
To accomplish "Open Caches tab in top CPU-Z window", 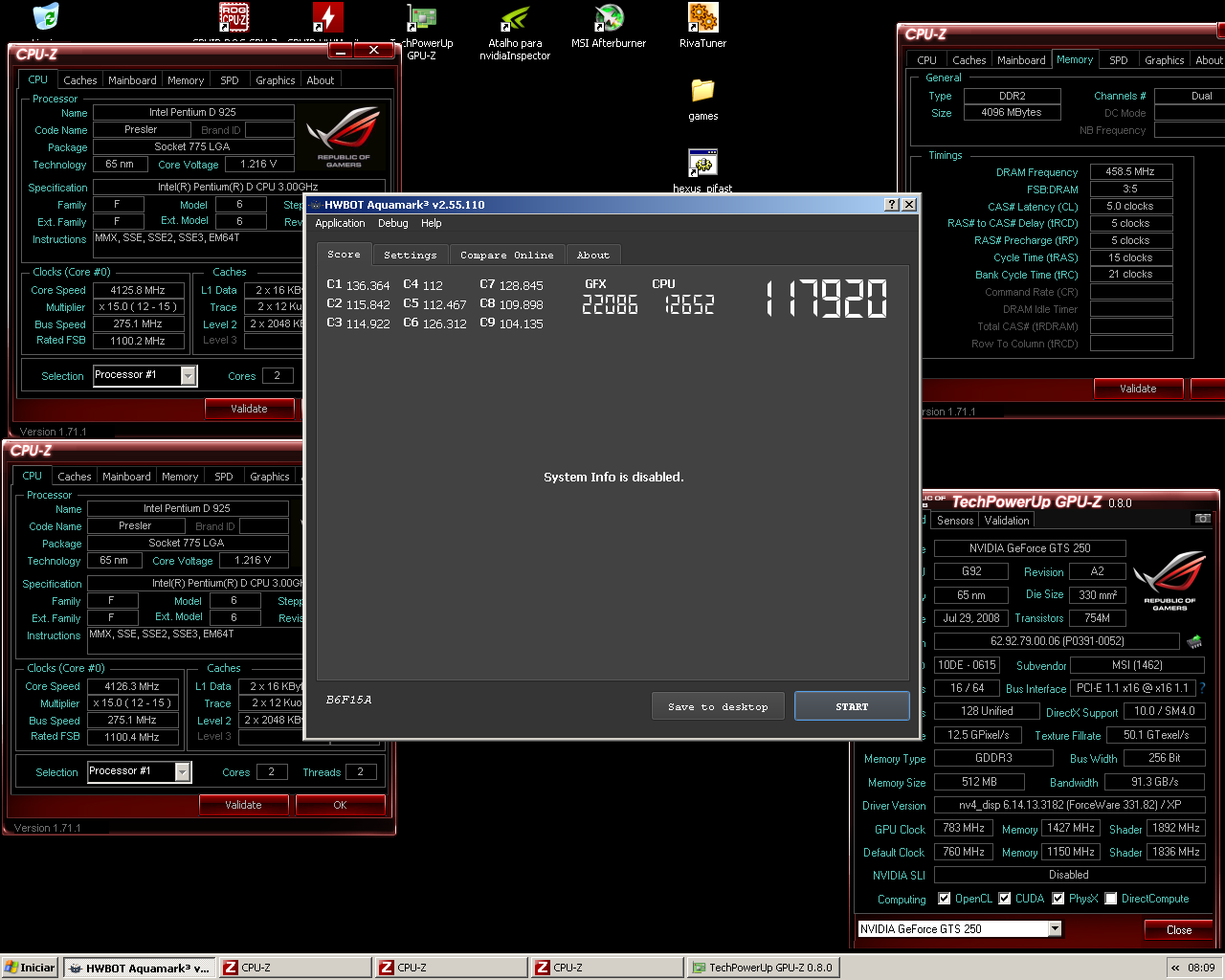I will click(80, 80).
